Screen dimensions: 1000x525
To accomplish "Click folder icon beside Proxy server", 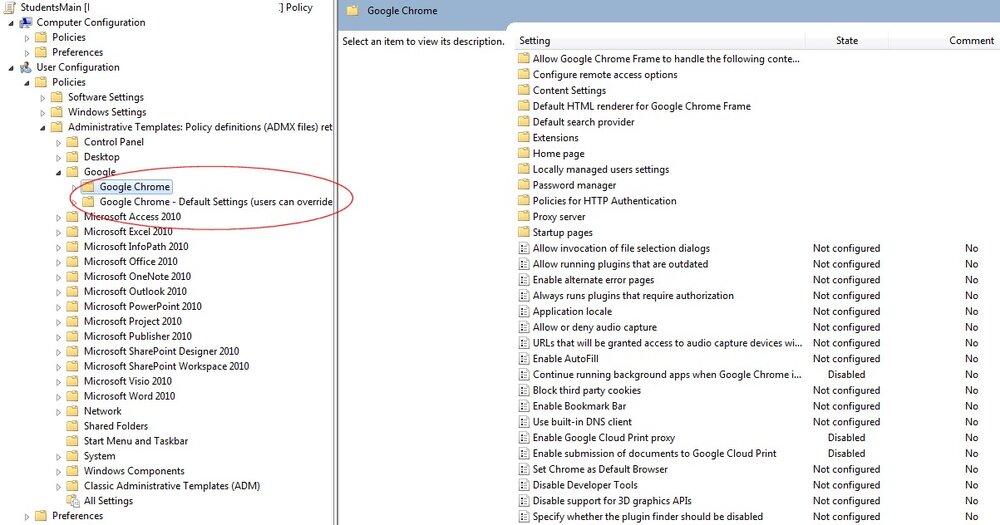I will [524, 216].
